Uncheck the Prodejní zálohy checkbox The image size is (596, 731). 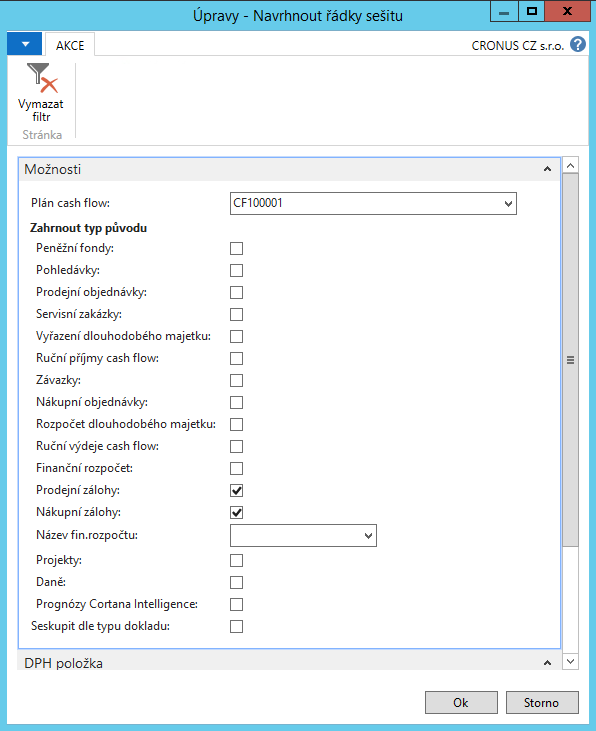pos(236,490)
